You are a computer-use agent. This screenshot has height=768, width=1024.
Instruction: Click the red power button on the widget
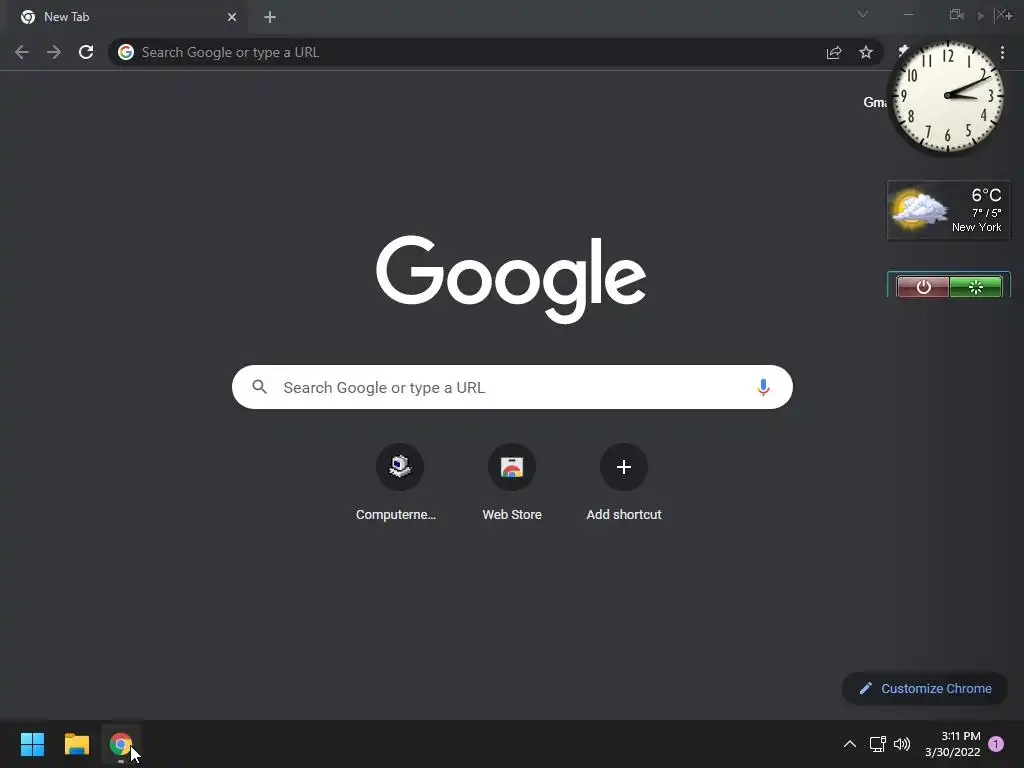(x=923, y=287)
